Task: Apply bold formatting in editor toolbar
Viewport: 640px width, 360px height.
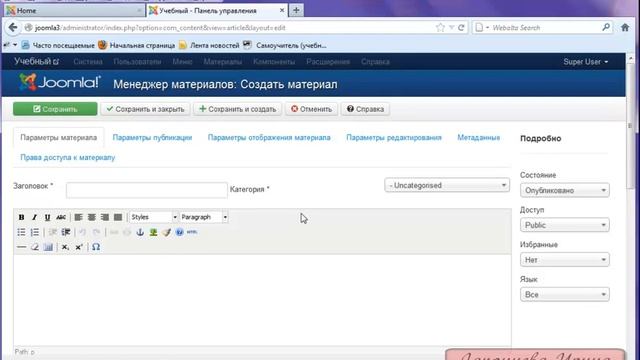Action: (21, 217)
